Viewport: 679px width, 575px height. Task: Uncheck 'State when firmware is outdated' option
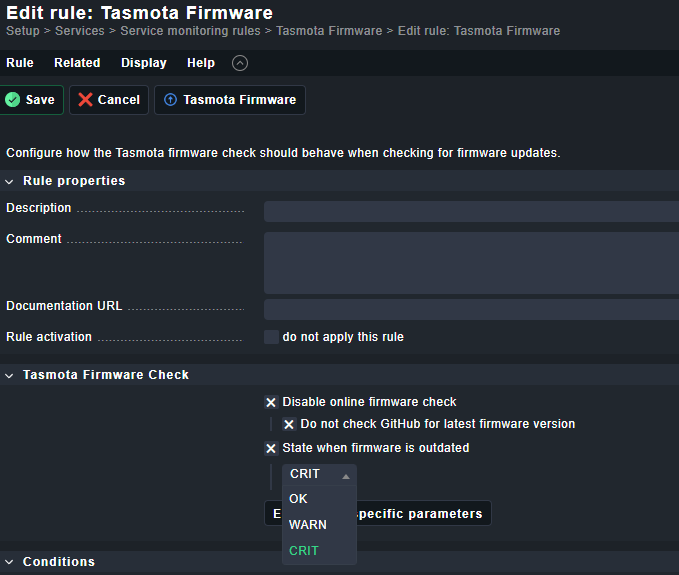tap(271, 448)
